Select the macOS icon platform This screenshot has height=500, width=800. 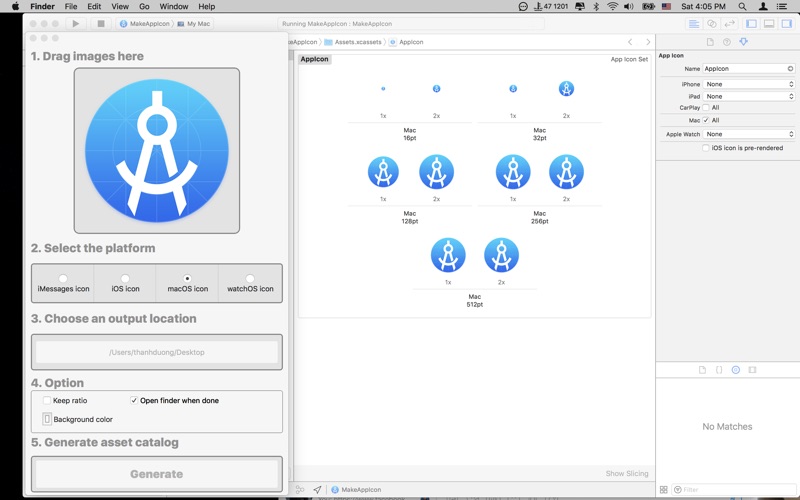pyautogui.click(x=187, y=279)
